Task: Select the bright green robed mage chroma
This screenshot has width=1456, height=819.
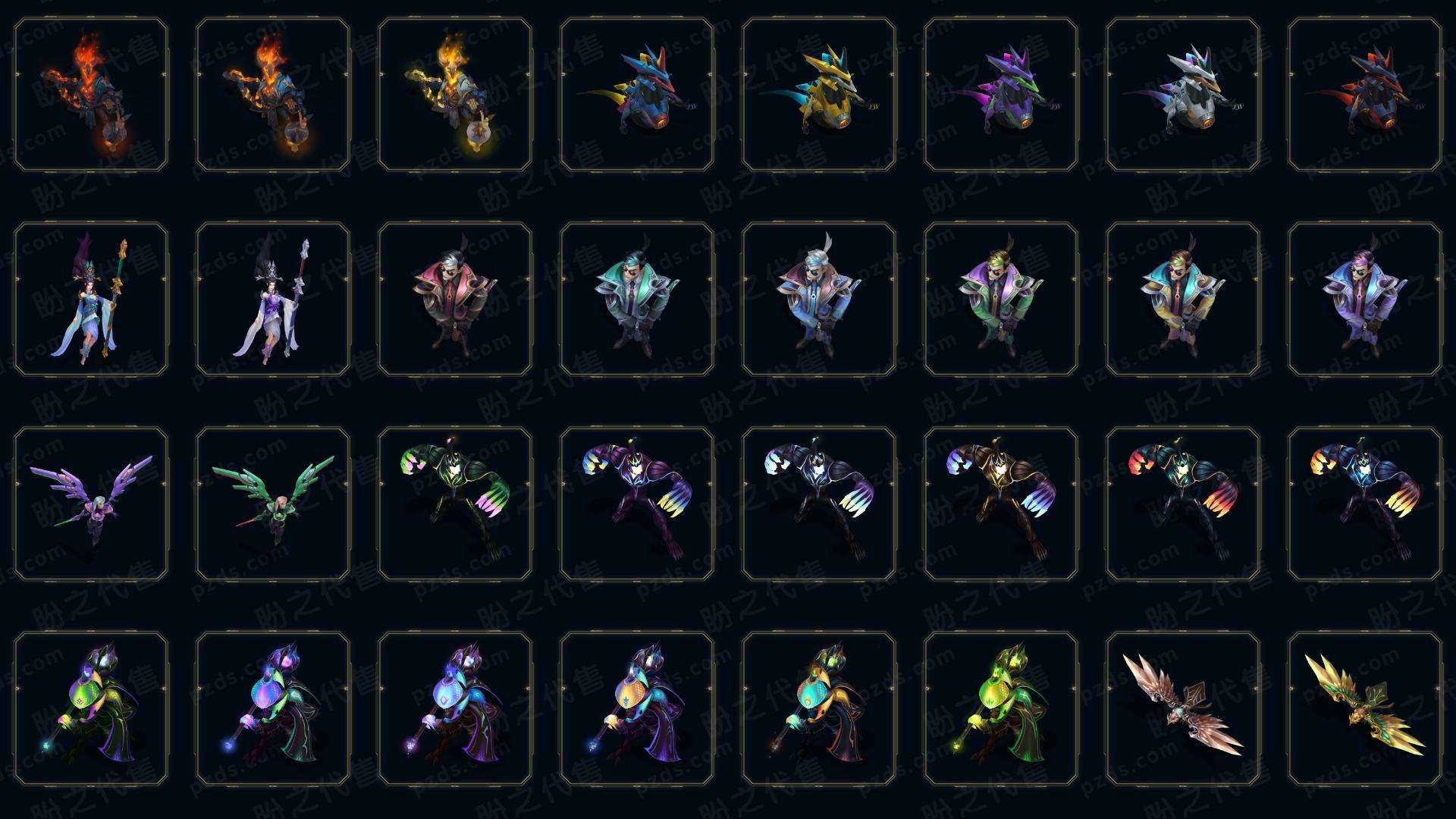Action: [1001, 708]
